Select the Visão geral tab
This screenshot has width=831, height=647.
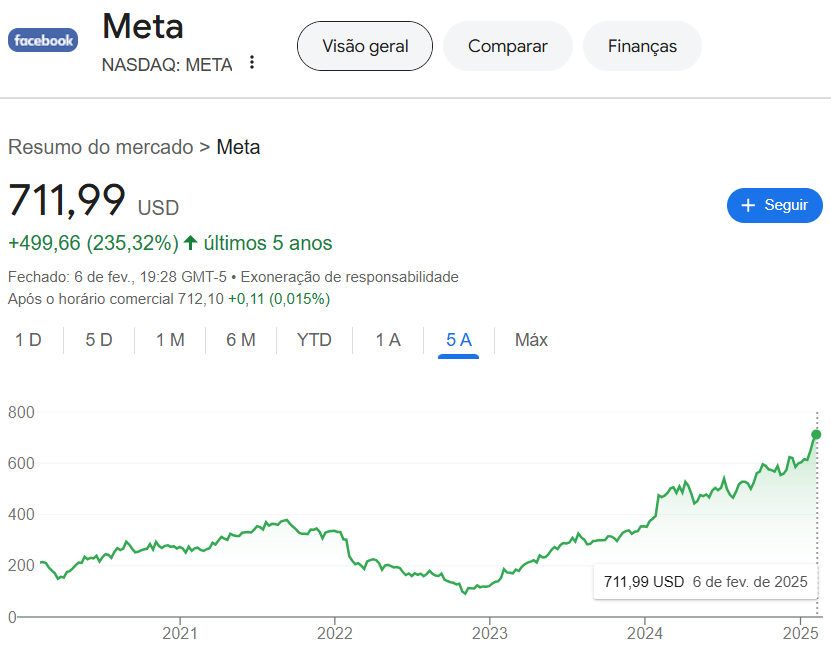365,46
